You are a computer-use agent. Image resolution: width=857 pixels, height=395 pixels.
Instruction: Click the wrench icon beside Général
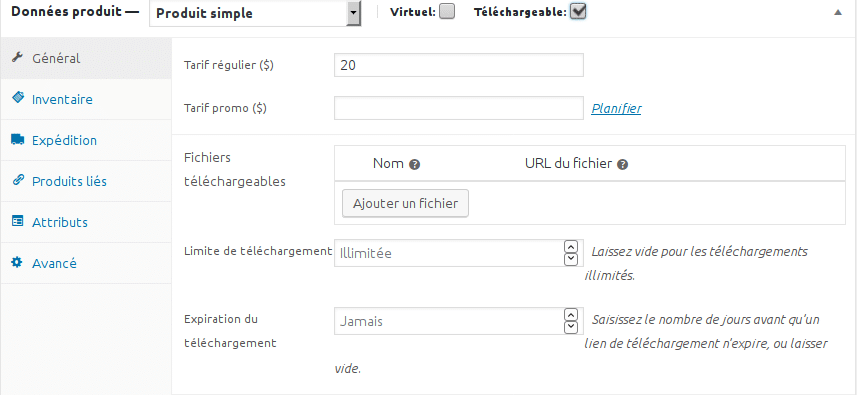coord(17,57)
